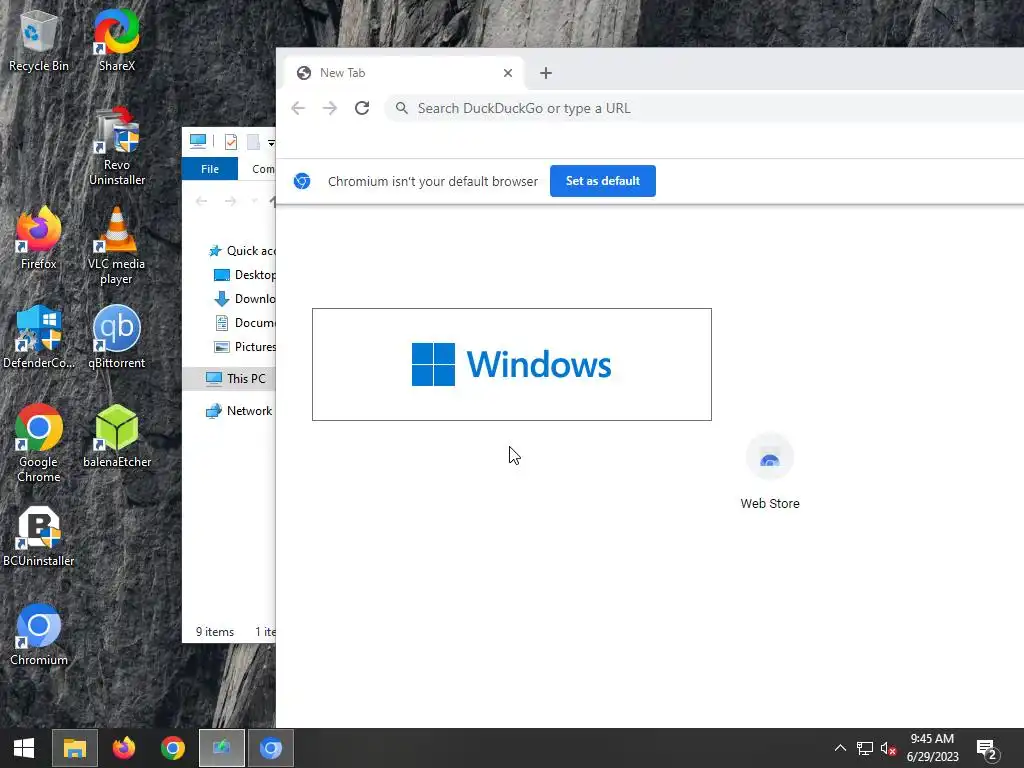Select the Google Chrome desktop shortcut
The height and width of the screenshot is (768, 1024).
pos(38,444)
